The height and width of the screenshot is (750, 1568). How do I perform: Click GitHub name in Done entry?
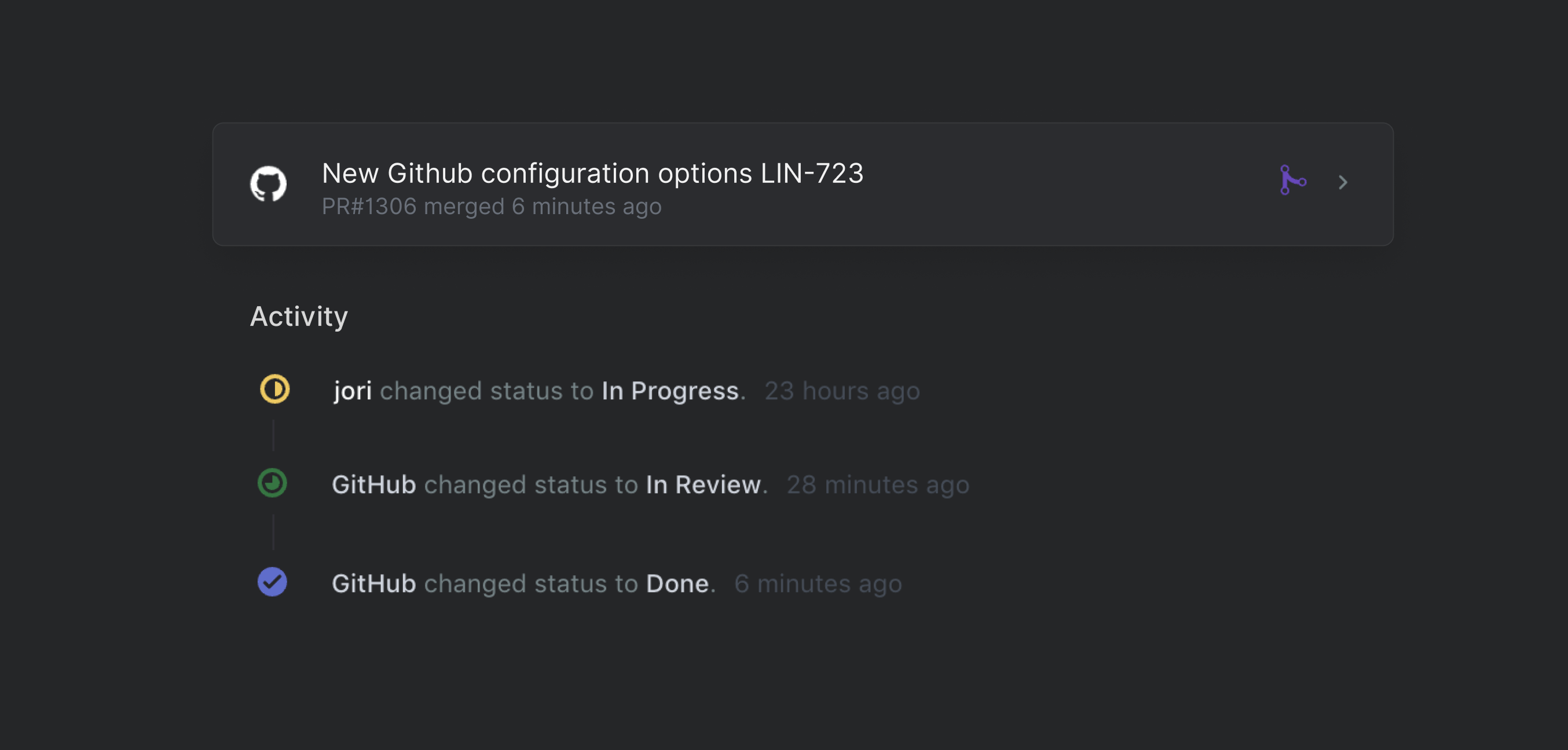[x=373, y=584]
